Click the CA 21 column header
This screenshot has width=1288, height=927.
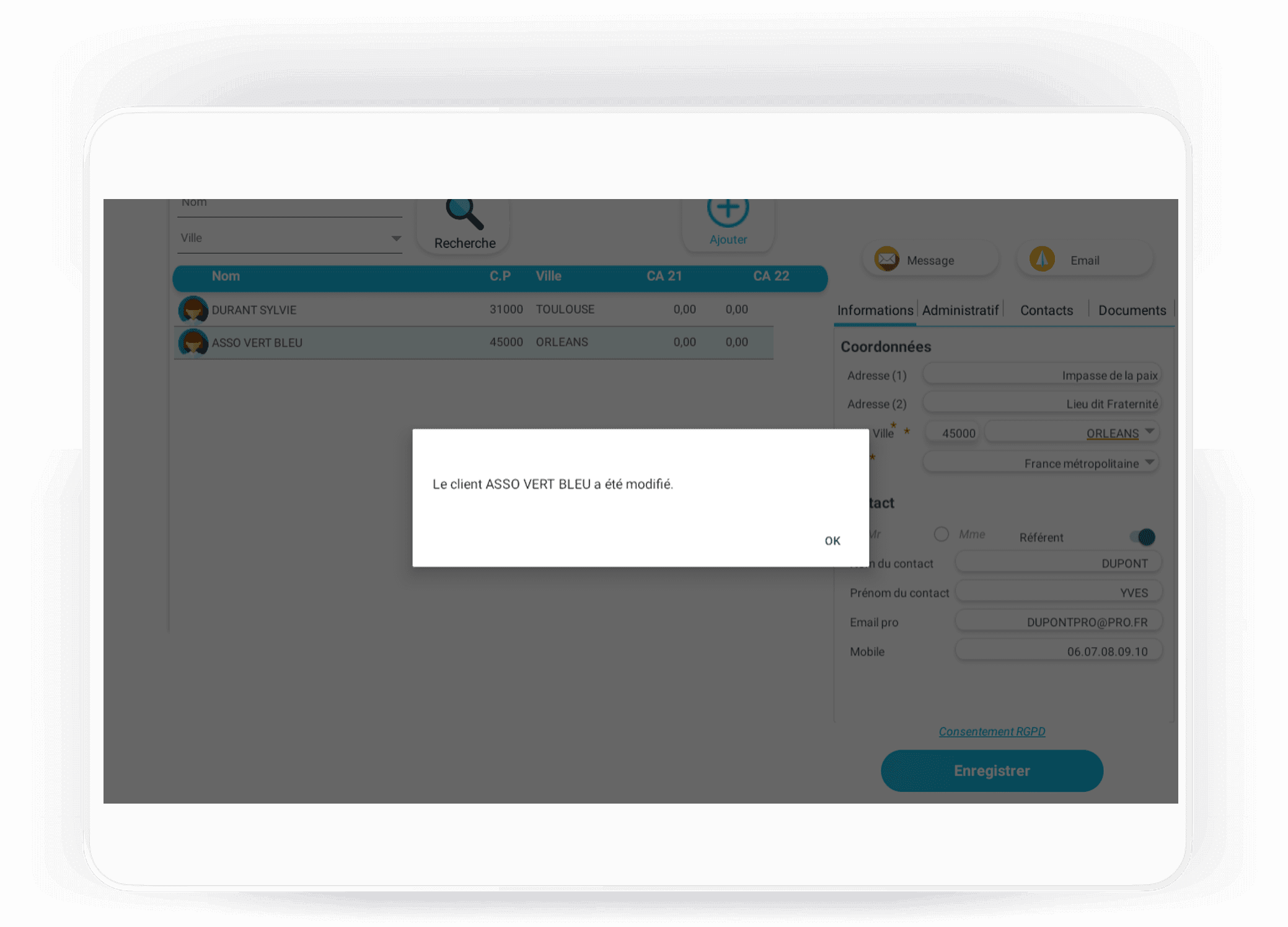(664, 276)
